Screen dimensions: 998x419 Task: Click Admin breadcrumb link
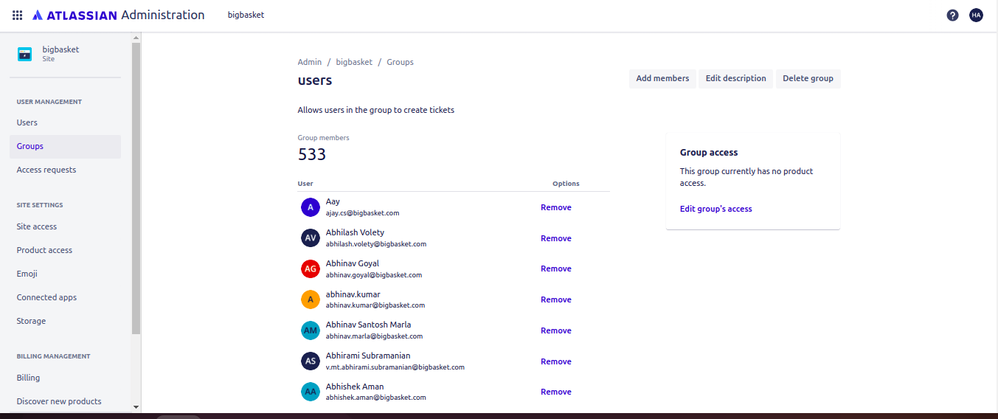309,62
